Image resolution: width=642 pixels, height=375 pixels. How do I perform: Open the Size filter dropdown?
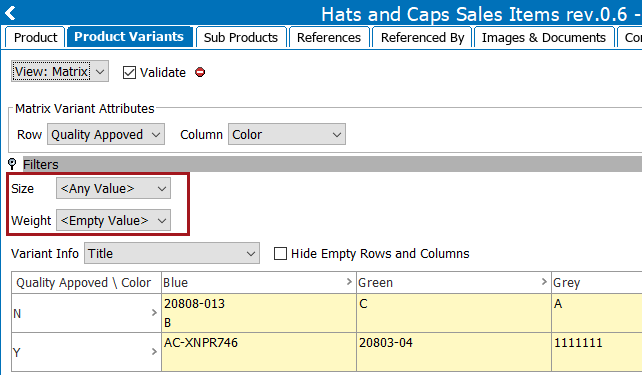pyautogui.click(x=113, y=188)
